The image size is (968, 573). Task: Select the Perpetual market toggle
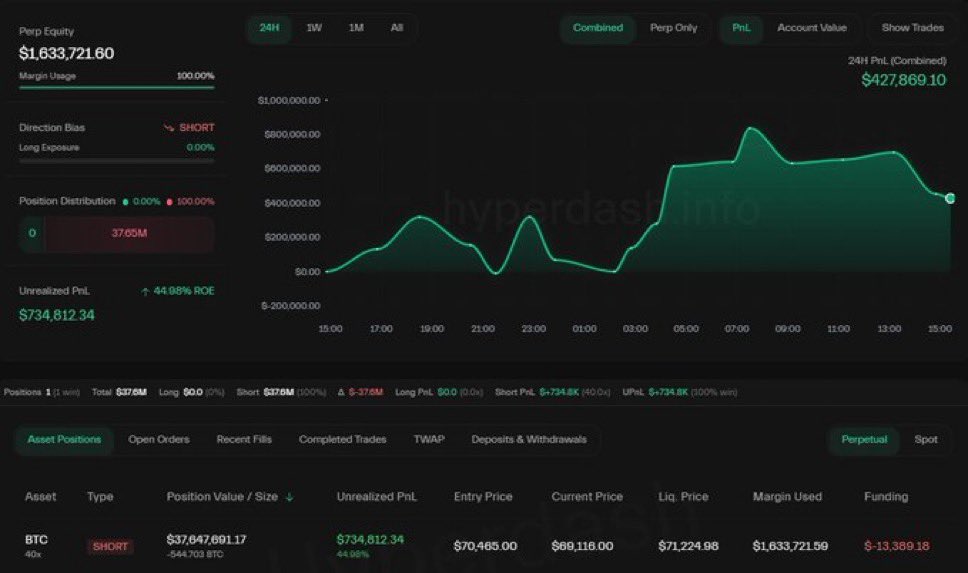864,440
